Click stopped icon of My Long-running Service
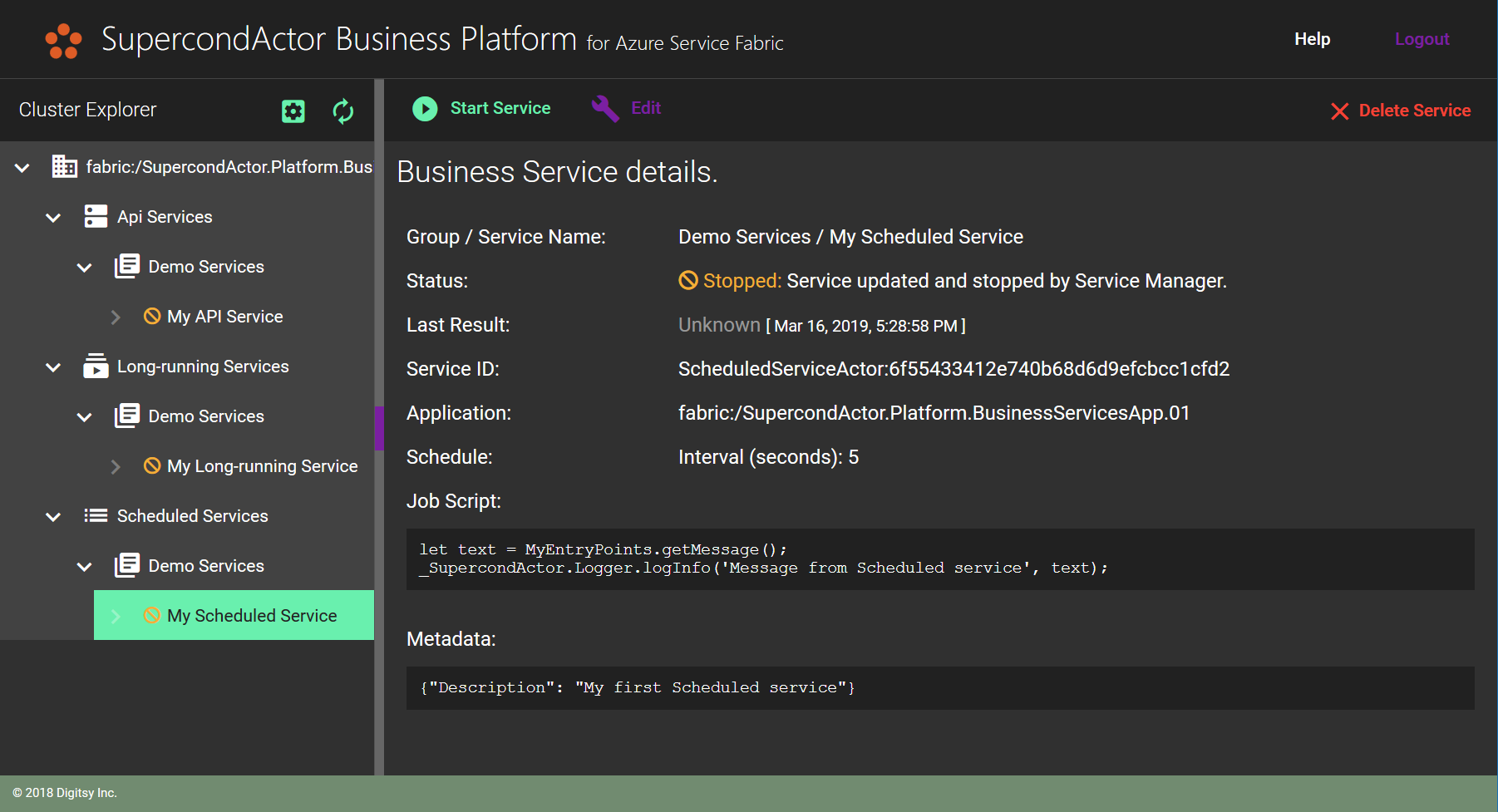Screen dimensions: 1498x812 coord(152,465)
